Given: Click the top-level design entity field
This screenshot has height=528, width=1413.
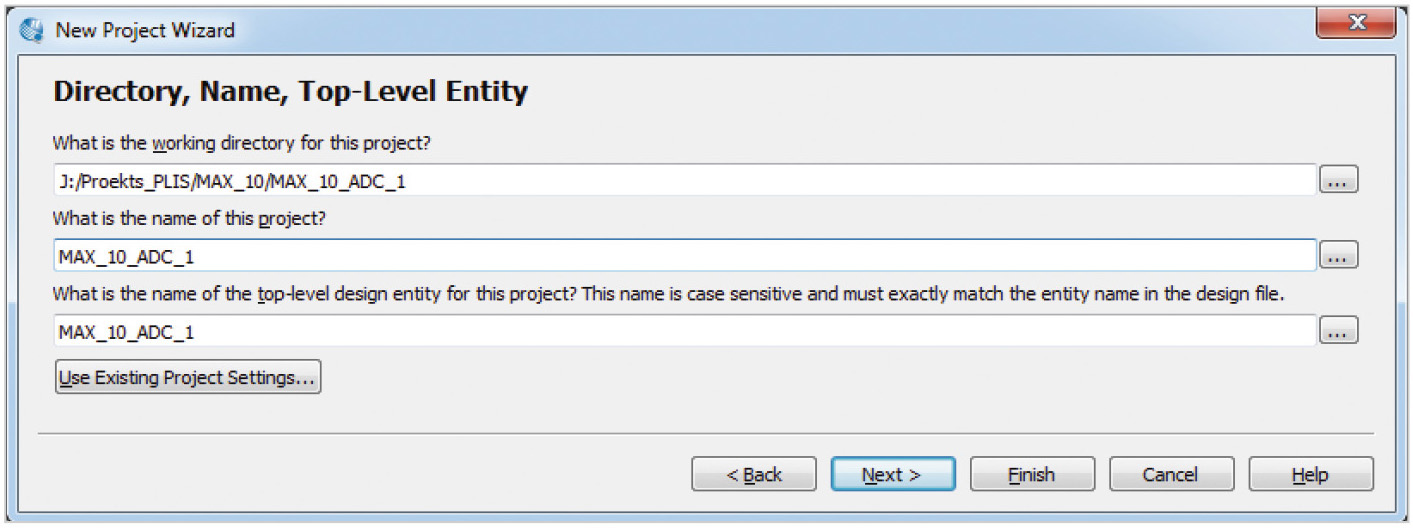Looking at the screenshot, I should point(684,331).
